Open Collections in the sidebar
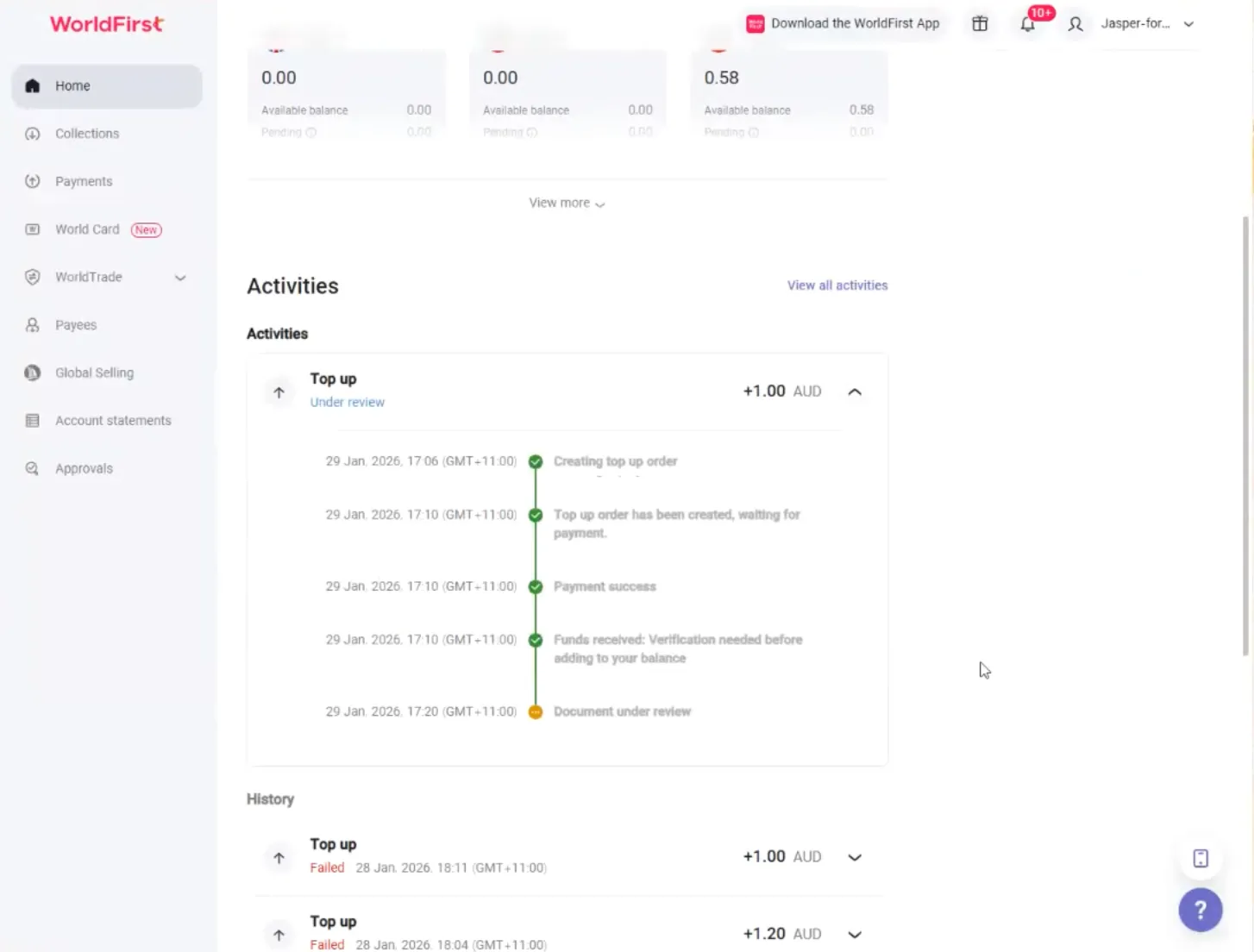The image size is (1254, 952). click(x=87, y=134)
